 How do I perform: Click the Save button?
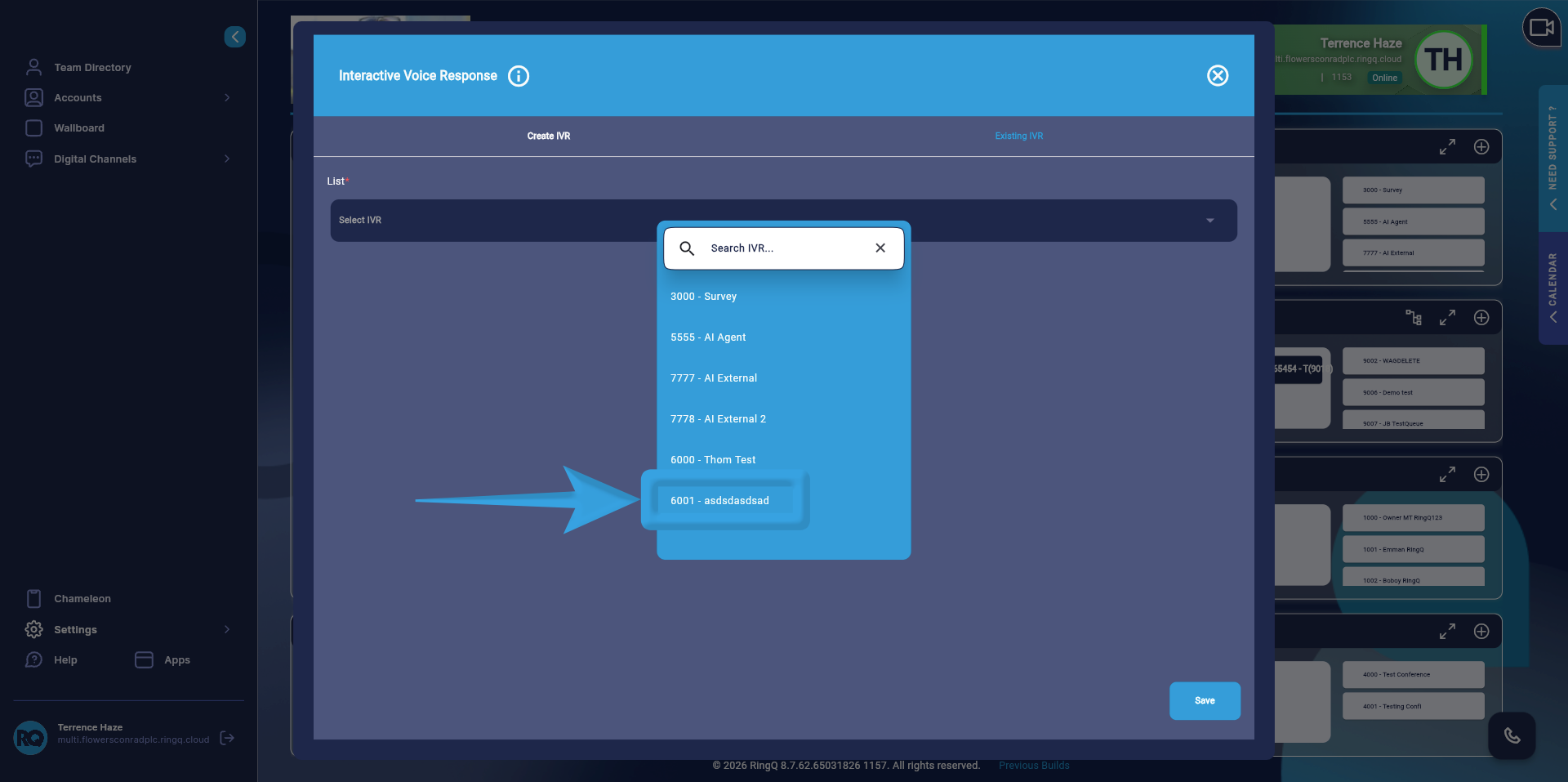(x=1205, y=701)
